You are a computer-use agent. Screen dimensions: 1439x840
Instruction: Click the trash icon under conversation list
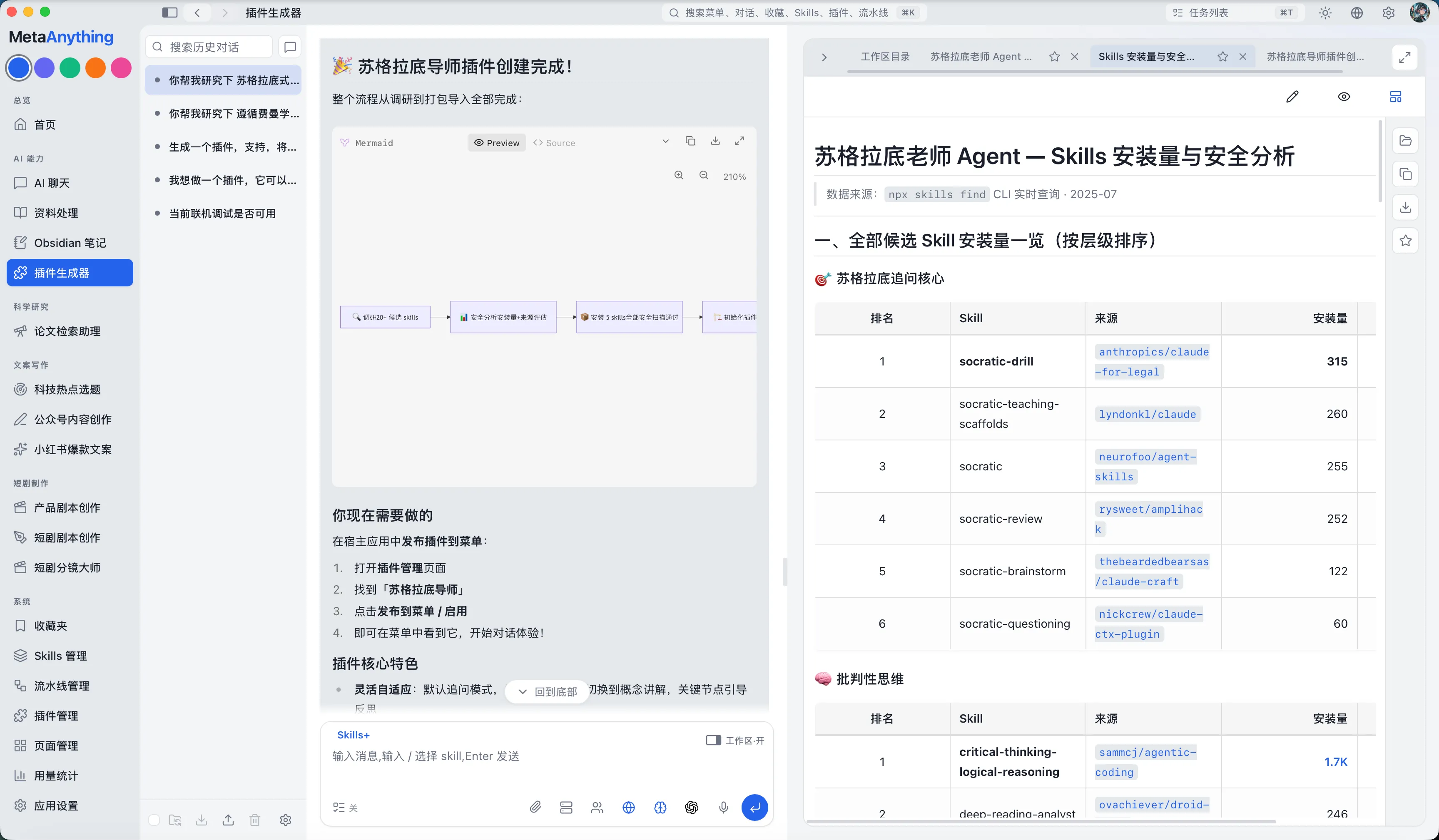(x=255, y=820)
